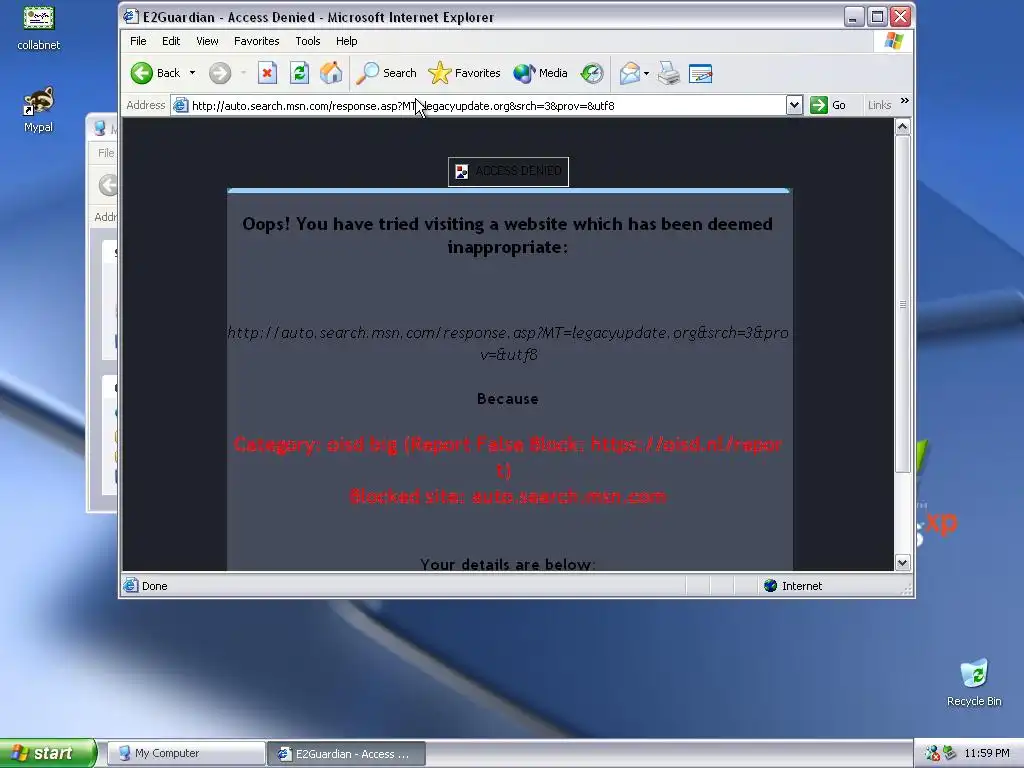This screenshot has height=768, width=1024.
Task: Click Back button in My Computer window
Action: pos(108,185)
